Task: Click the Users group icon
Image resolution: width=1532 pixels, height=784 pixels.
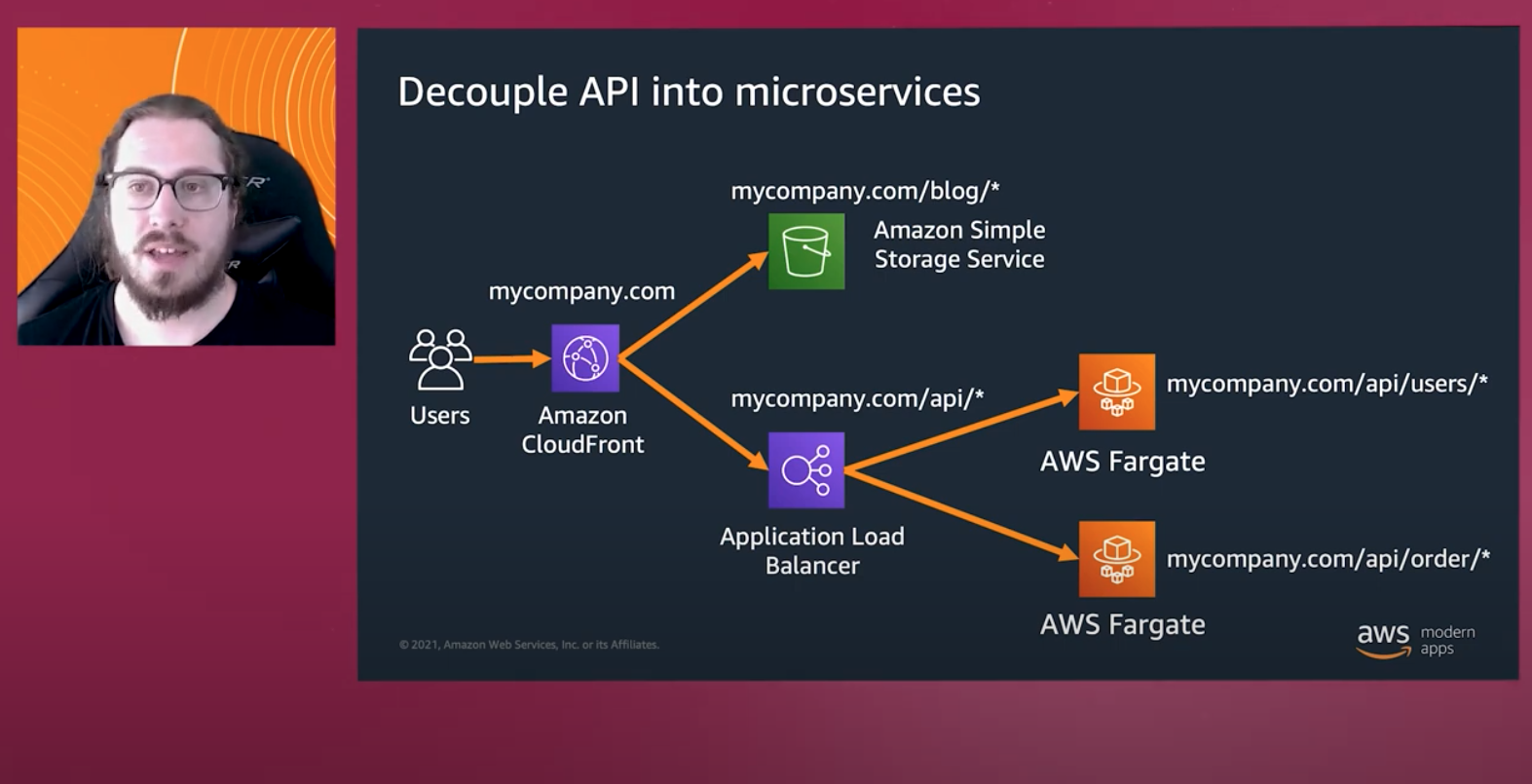Action: [x=440, y=359]
